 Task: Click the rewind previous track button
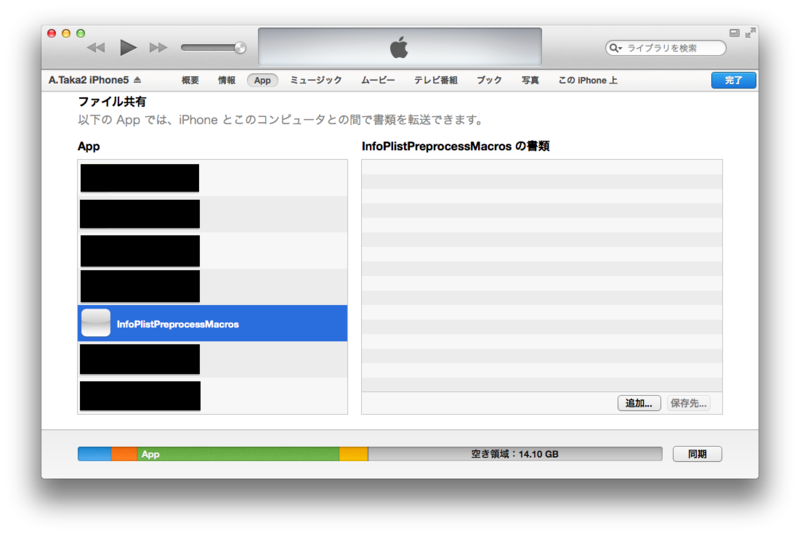coord(96,48)
